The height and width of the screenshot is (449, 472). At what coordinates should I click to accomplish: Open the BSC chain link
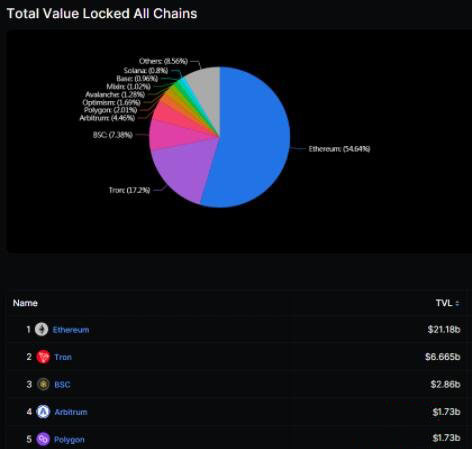(62, 385)
